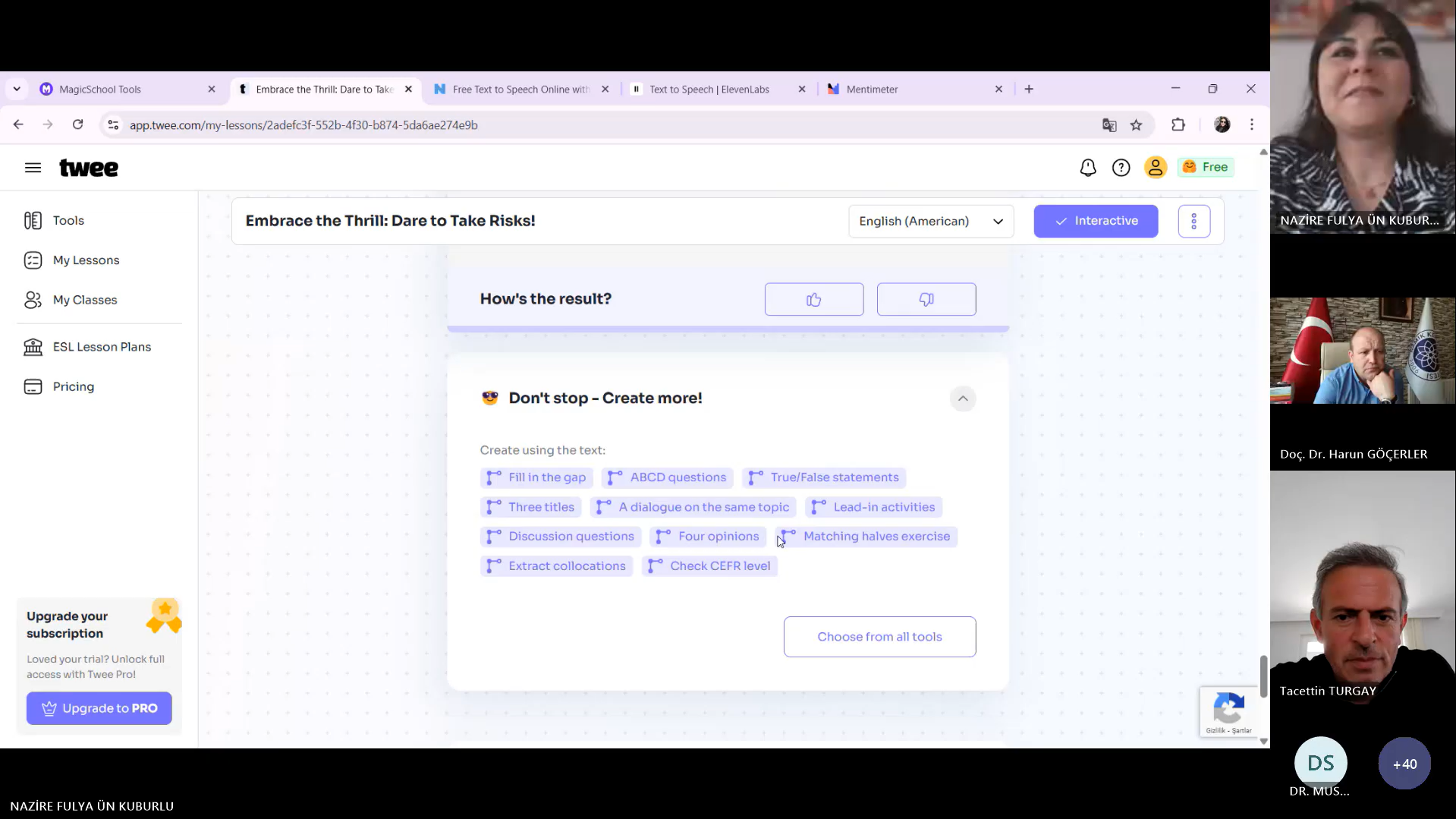Click the Google Translate icon in address bar
1456x819 pixels.
click(1109, 125)
